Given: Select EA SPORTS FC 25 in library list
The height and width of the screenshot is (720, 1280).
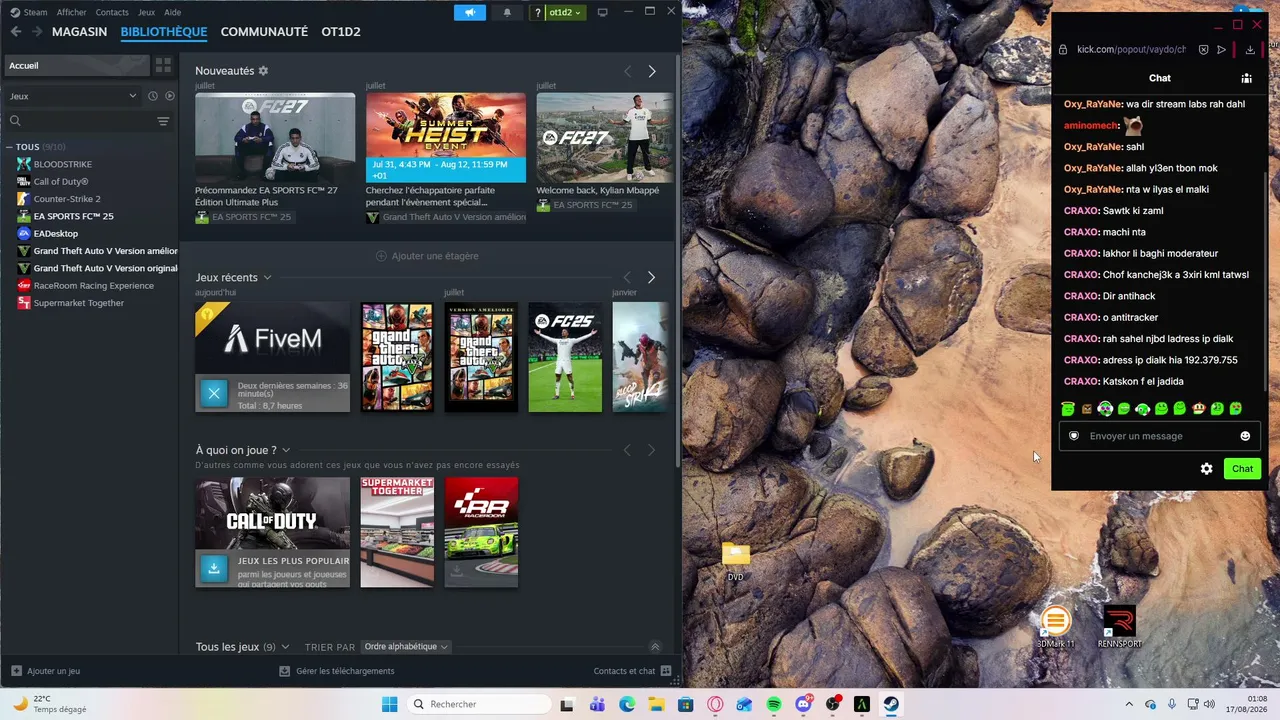Looking at the screenshot, I should pyautogui.click(x=73, y=216).
